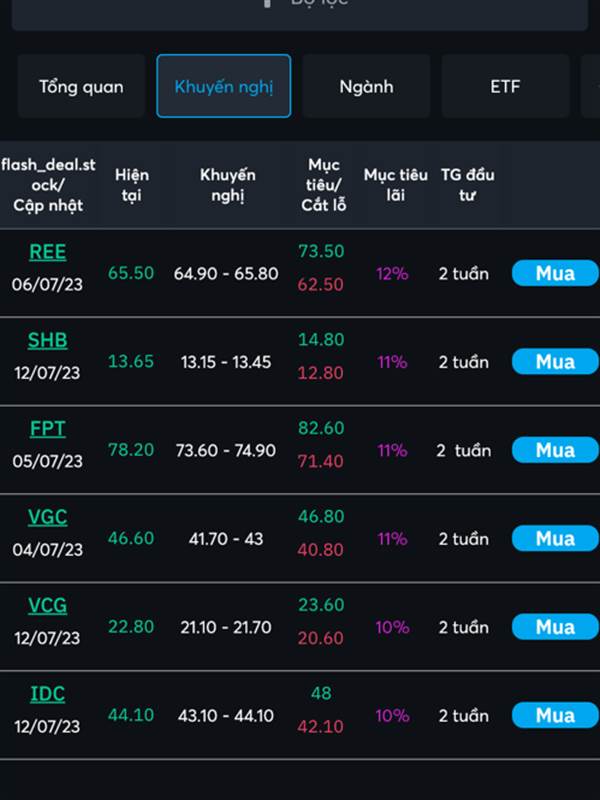Click SHB stop-loss price 12.80

point(320,372)
